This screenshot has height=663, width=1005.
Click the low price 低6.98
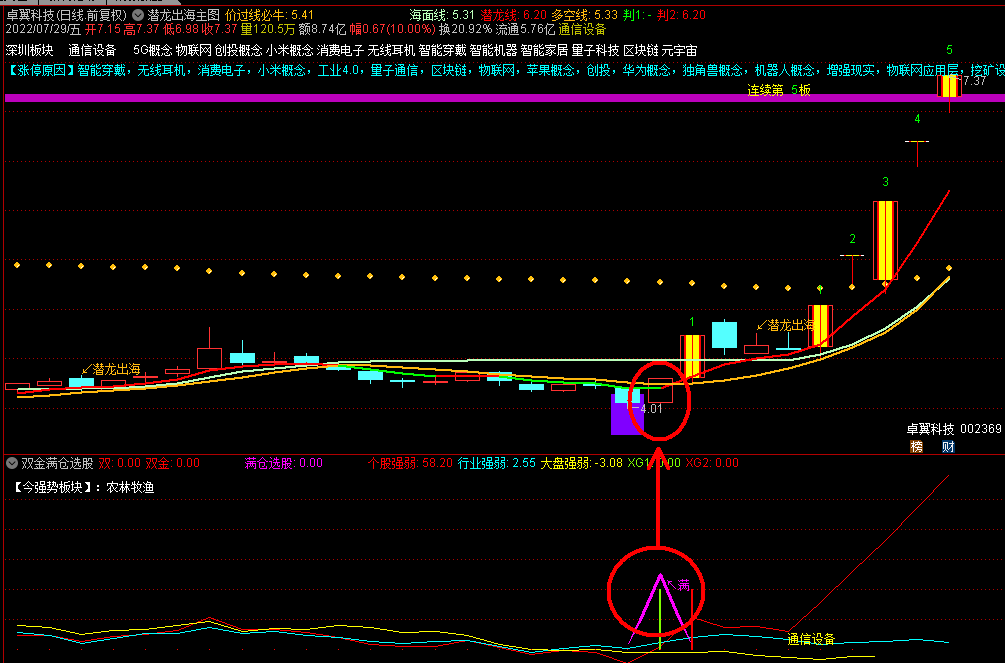pos(180,29)
